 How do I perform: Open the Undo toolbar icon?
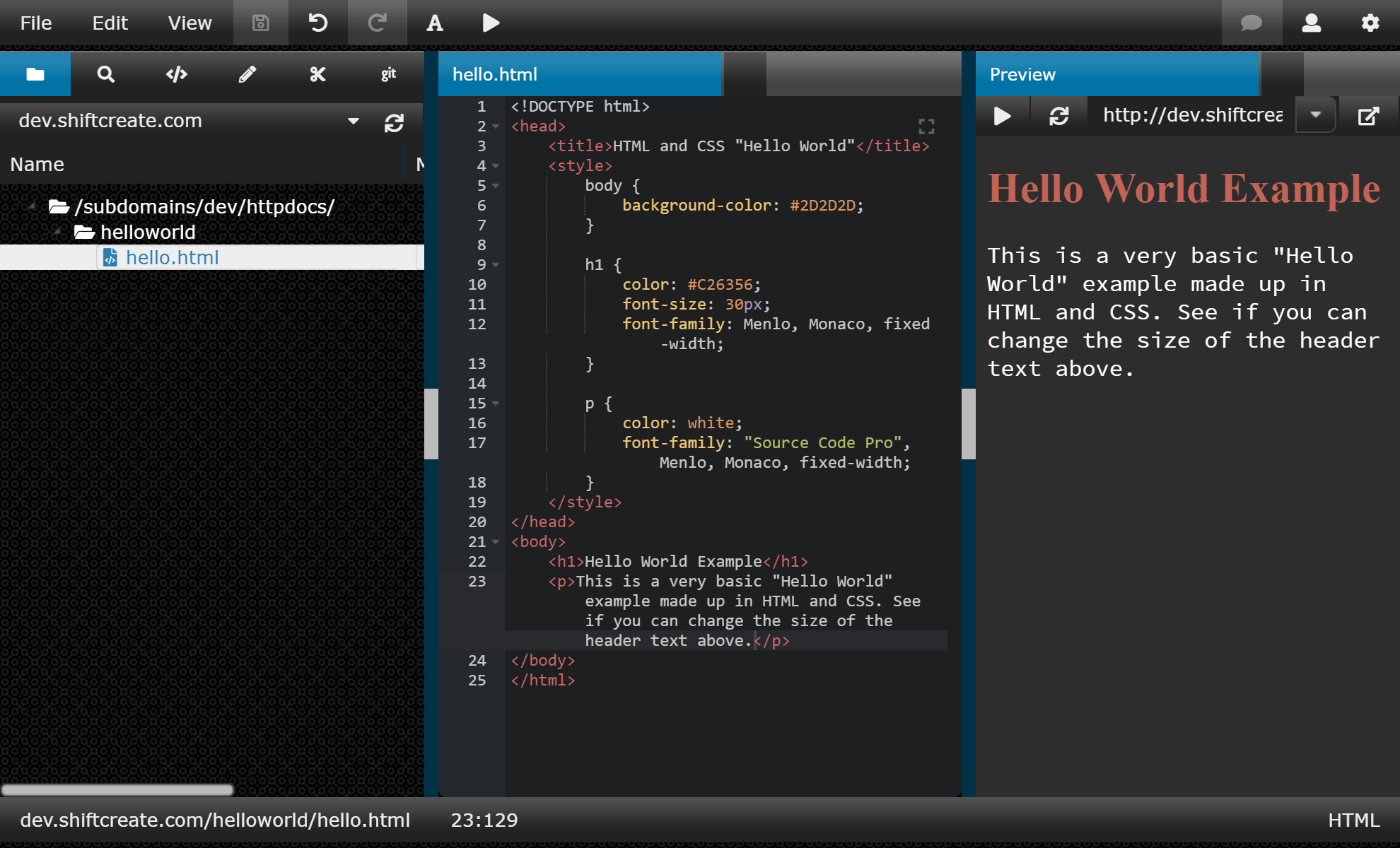point(317,23)
